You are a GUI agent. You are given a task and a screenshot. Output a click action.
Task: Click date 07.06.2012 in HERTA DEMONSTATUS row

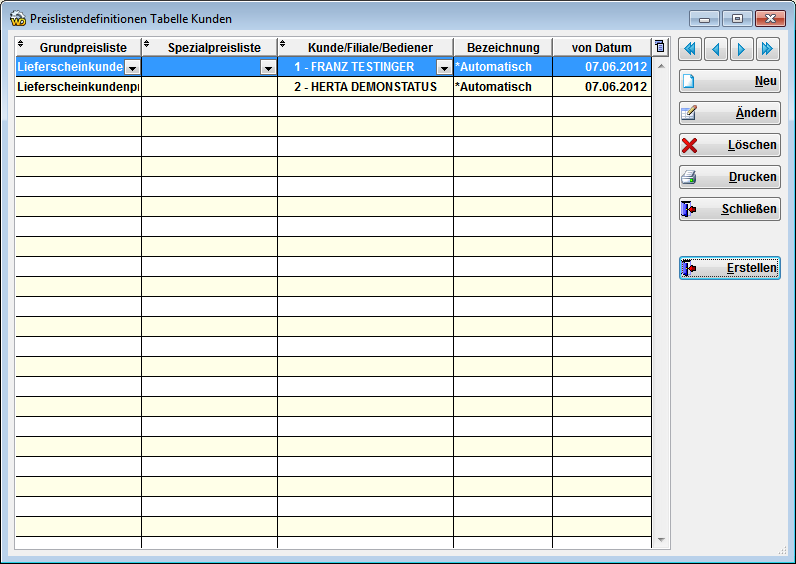pos(602,87)
